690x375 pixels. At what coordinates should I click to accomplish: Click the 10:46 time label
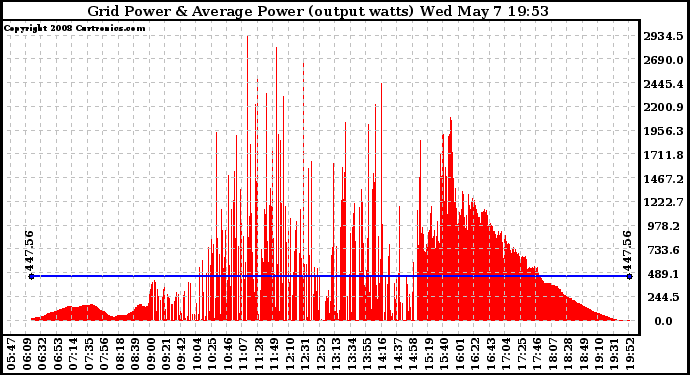tap(228, 354)
